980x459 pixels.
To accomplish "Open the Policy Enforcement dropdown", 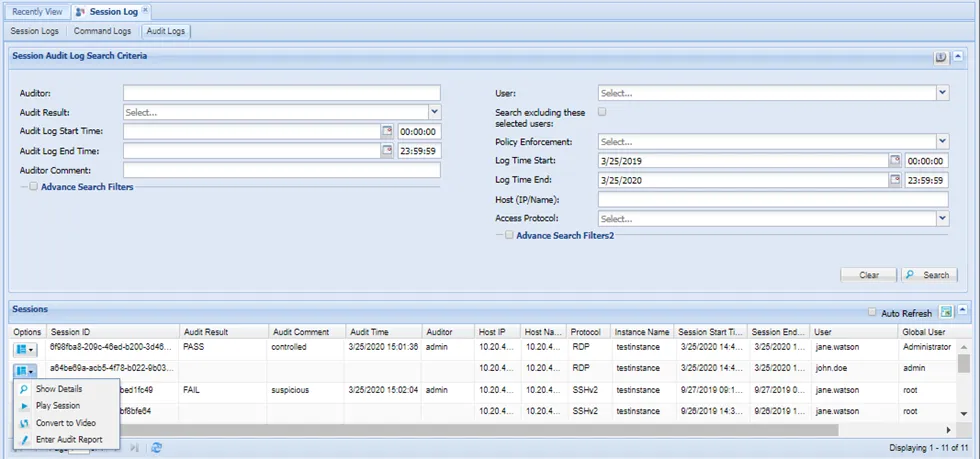I will (x=943, y=141).
